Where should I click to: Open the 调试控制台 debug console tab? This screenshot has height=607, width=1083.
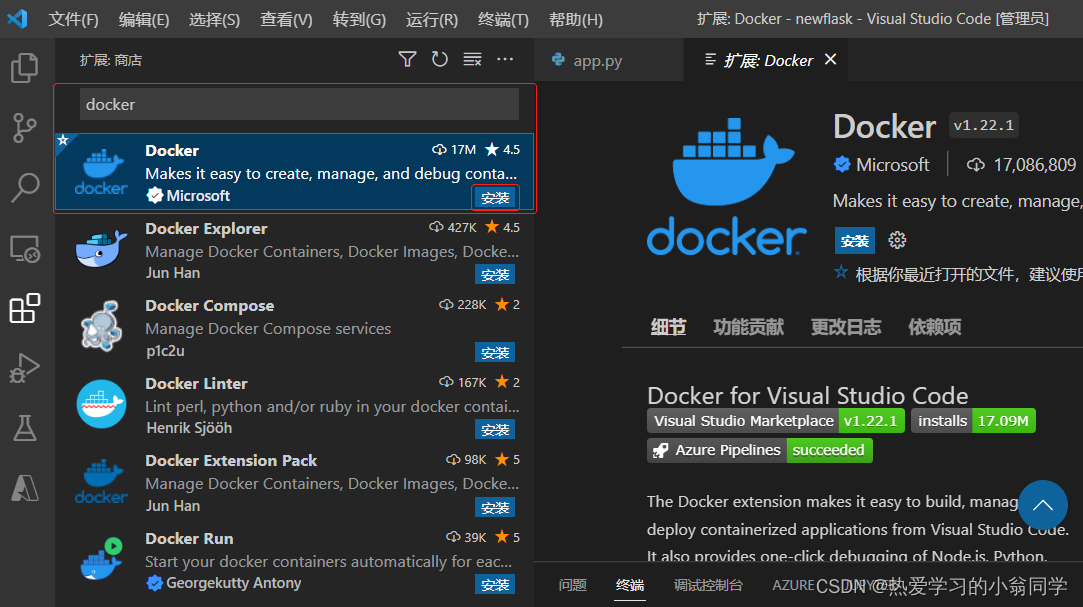[708, 586]
